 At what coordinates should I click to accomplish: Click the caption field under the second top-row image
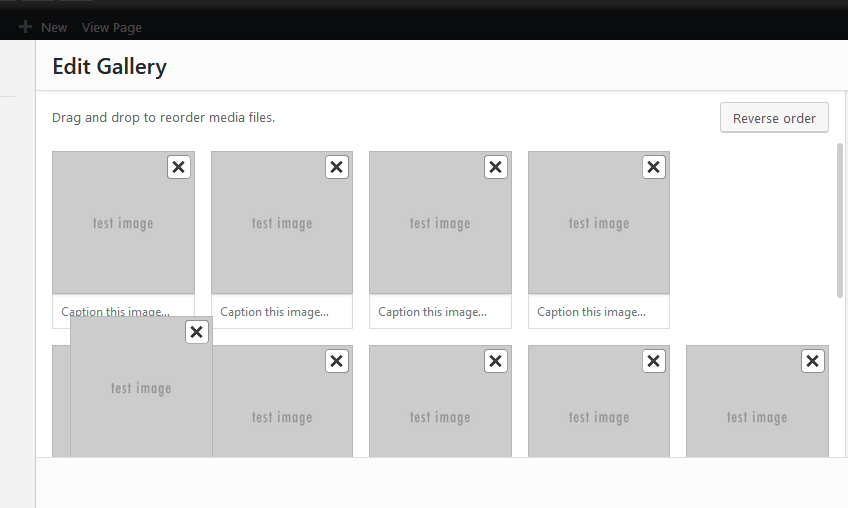(282, 312)
